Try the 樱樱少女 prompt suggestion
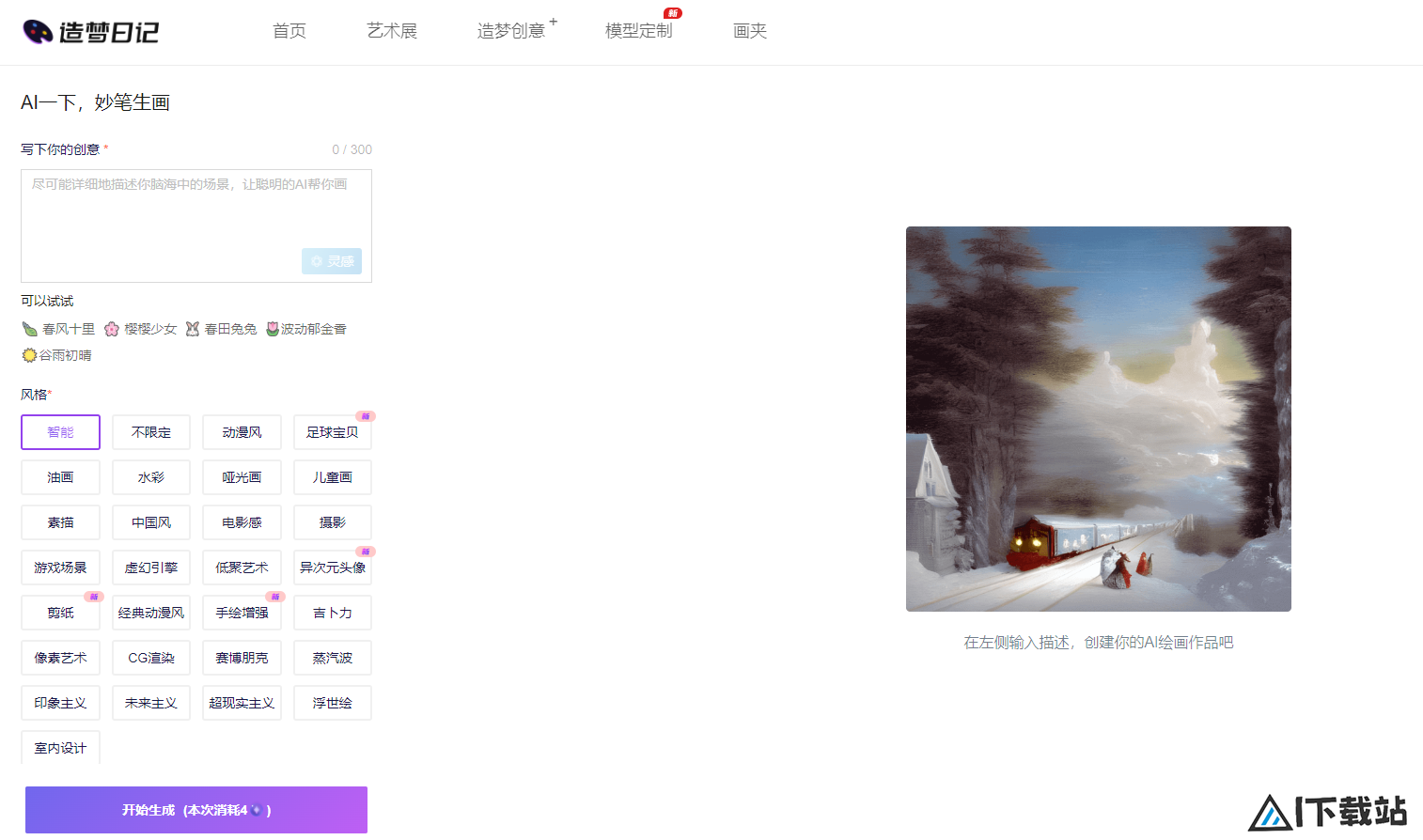This screenshot has width=1423, height=840. [140, 329]
